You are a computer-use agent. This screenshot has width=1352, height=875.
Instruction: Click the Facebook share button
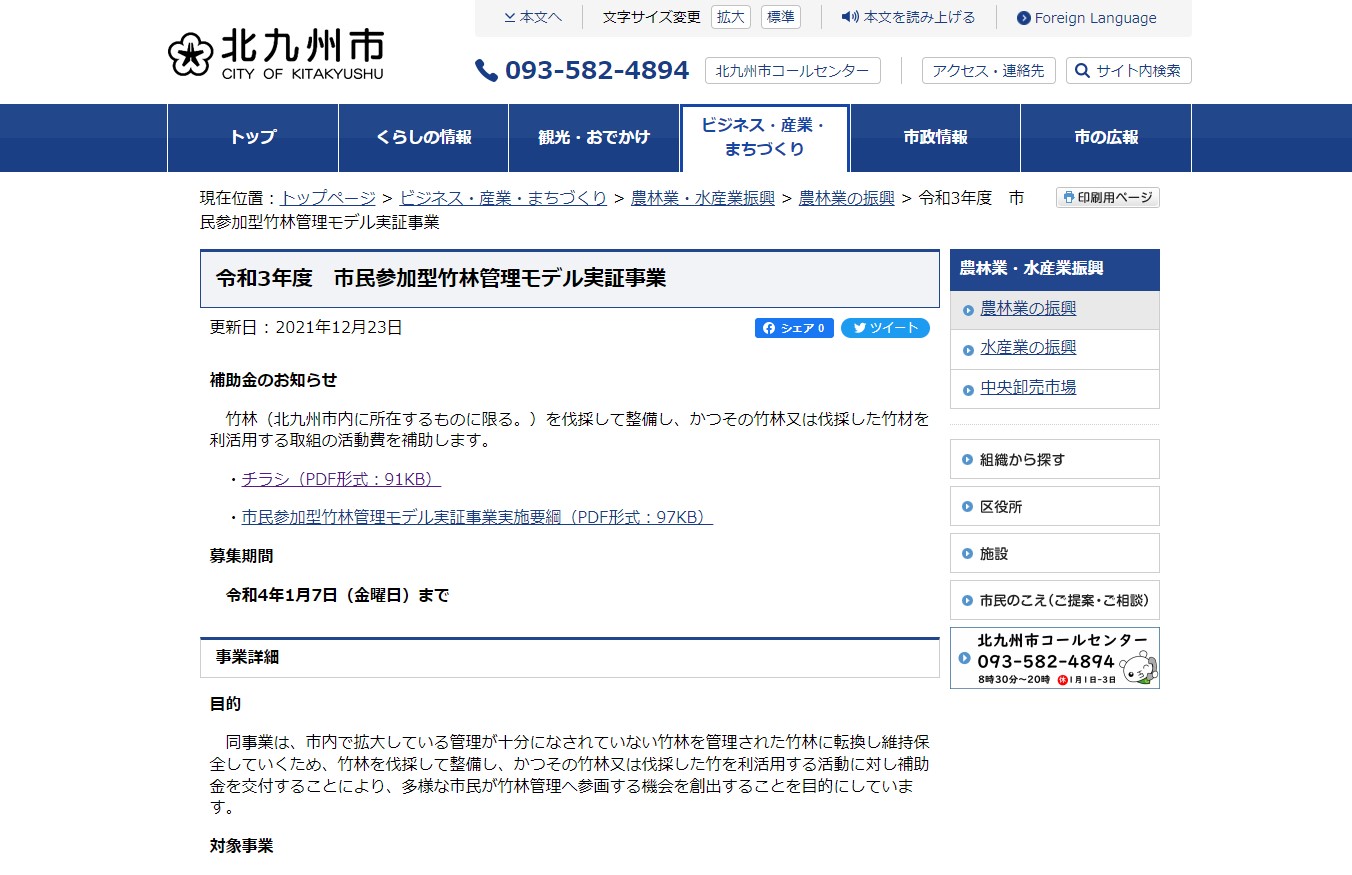pos(793,328)
